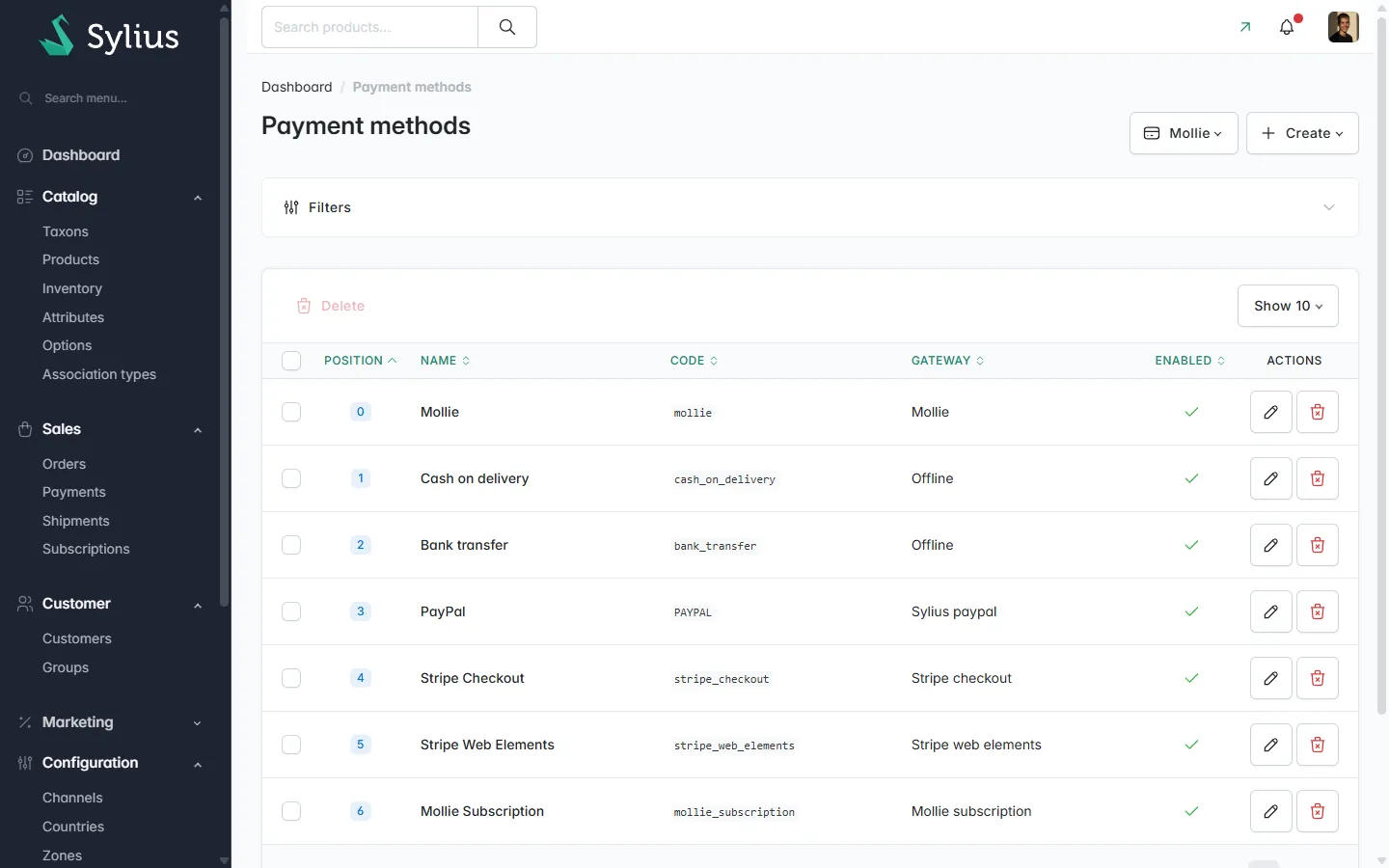Click the Configuration sliders icon in sidebar

click(x=25, y=763)
